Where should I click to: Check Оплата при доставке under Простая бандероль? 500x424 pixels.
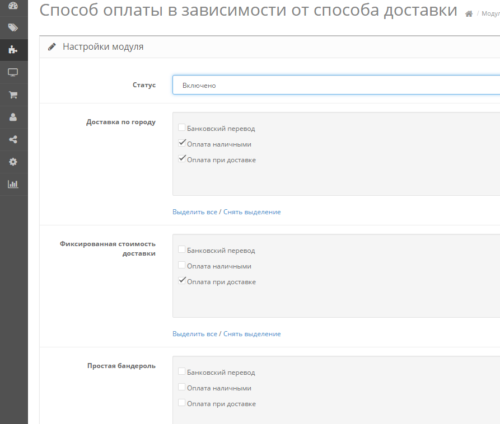182,403
